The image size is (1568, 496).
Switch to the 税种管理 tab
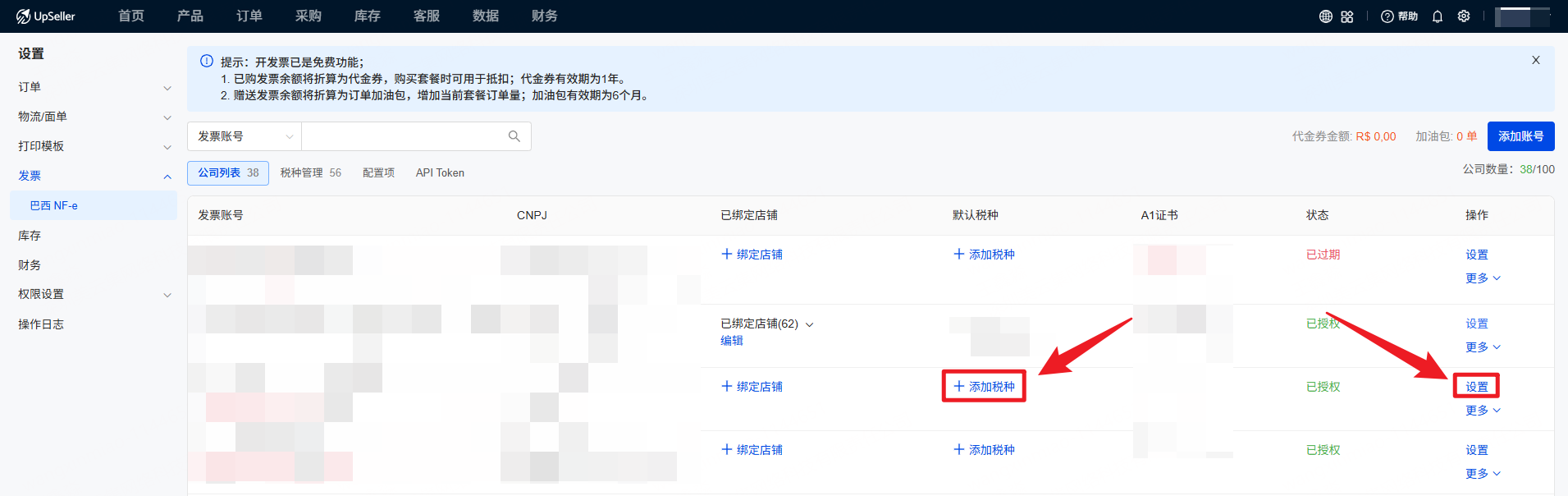click(310, 172)
